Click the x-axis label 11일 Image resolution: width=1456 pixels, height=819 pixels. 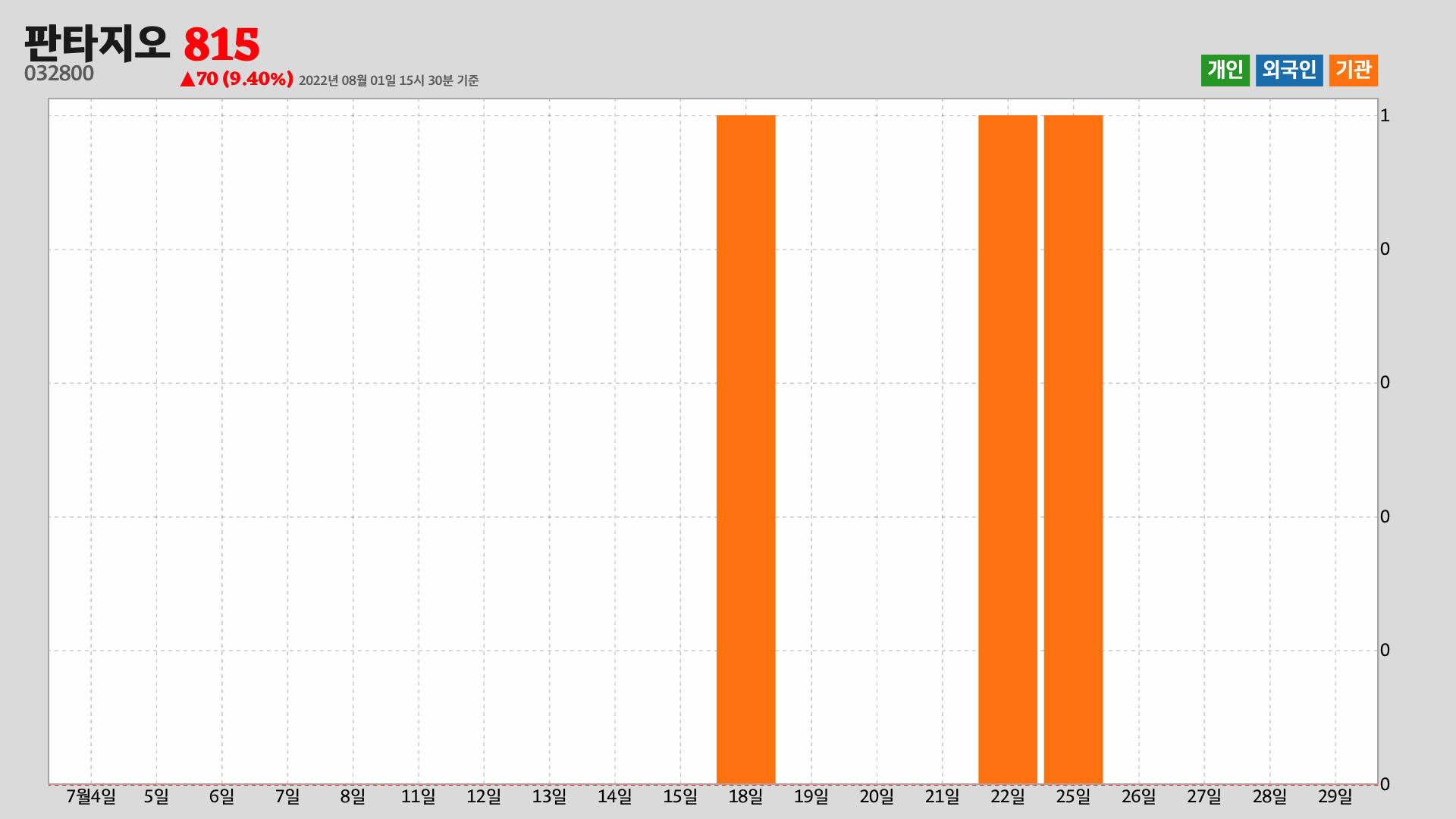pos(418,796)
